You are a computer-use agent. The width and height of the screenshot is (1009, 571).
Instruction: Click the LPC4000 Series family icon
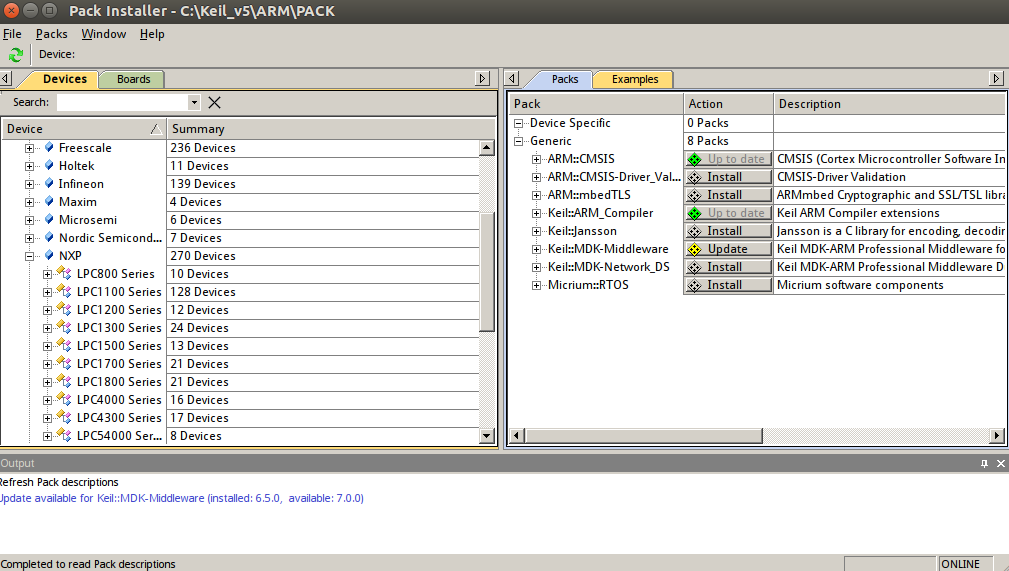(64, 399)
